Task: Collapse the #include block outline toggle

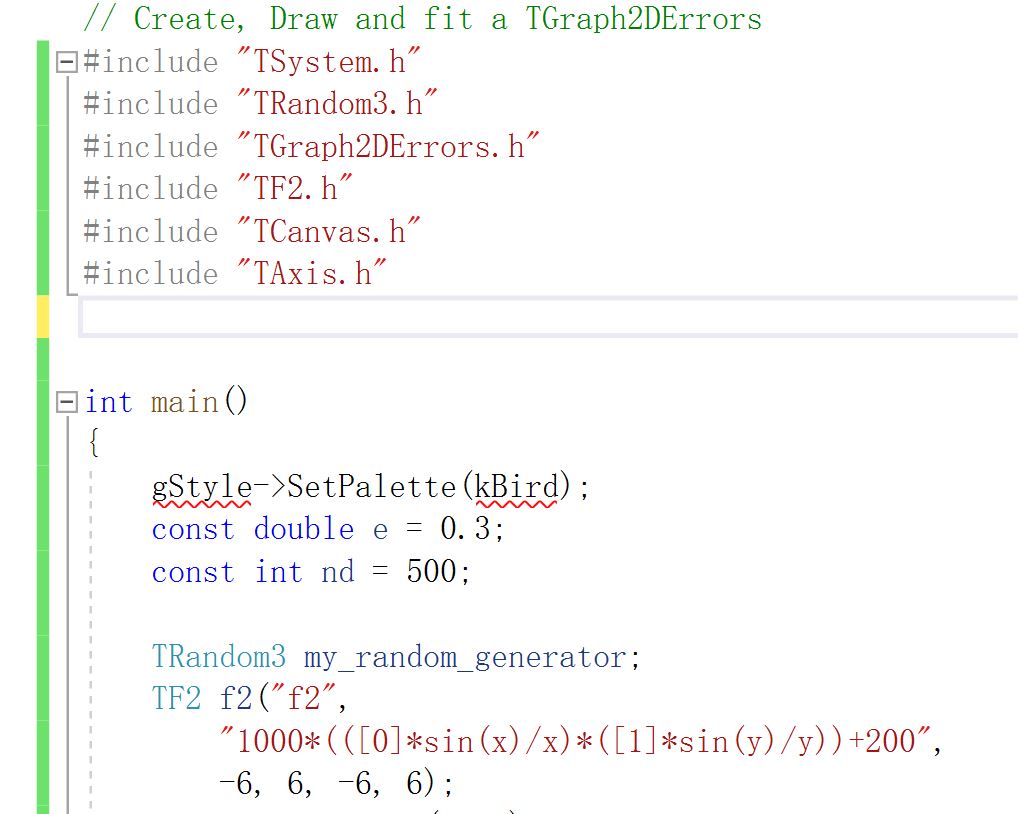Action: pos(67,63)
